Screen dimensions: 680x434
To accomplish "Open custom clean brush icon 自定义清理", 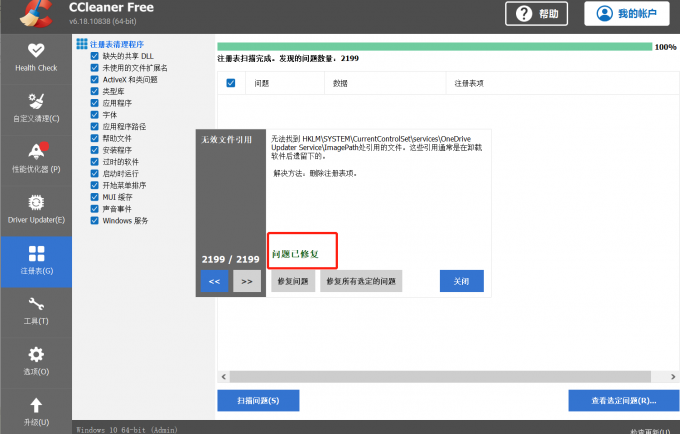I will pyautogui.click(x=36, y=101).
